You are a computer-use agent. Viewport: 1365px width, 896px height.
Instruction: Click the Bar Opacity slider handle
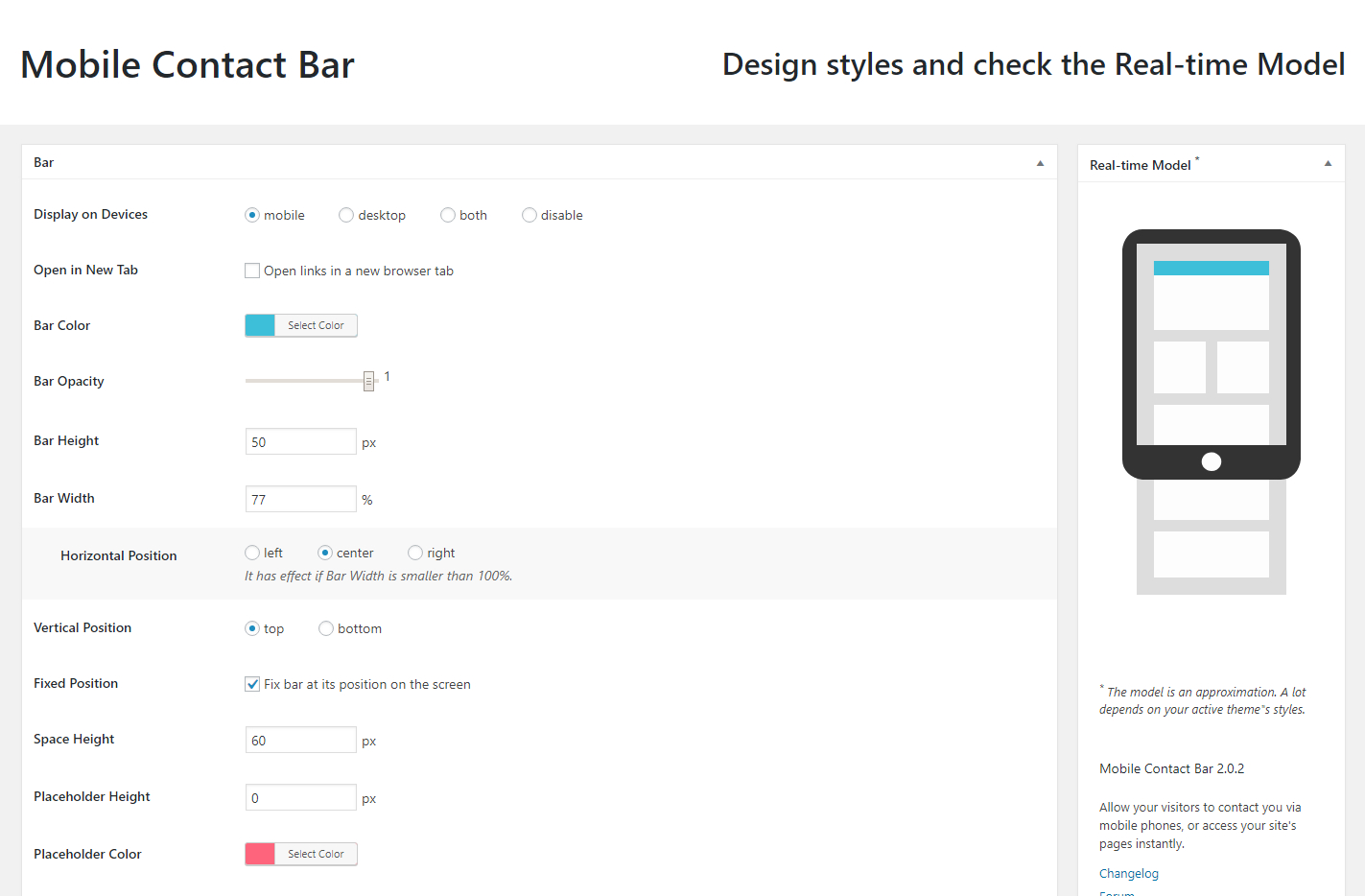tap(368, 381)
